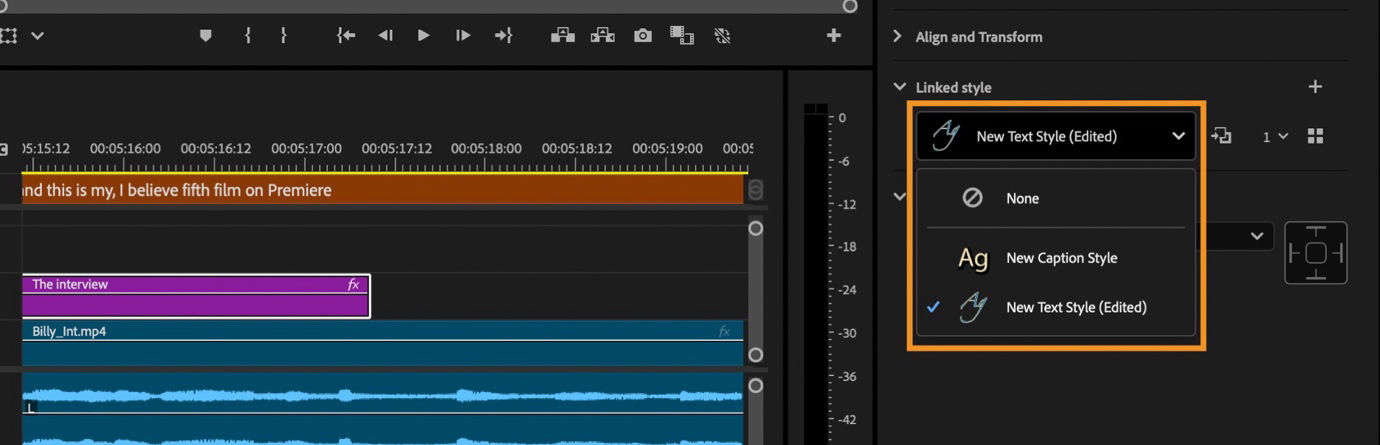Open the Comparison View icon
This screenshot has width=1380, height=445.
coord(682,36)
